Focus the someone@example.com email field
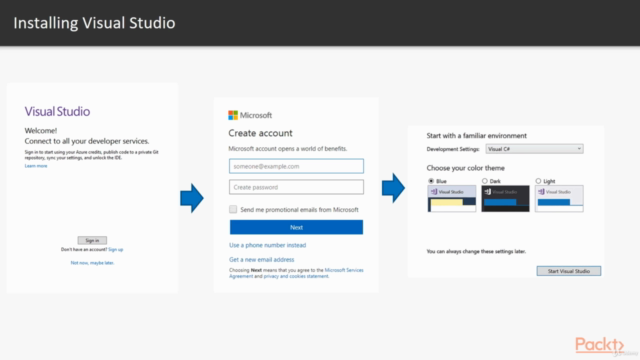 [296, 166]
